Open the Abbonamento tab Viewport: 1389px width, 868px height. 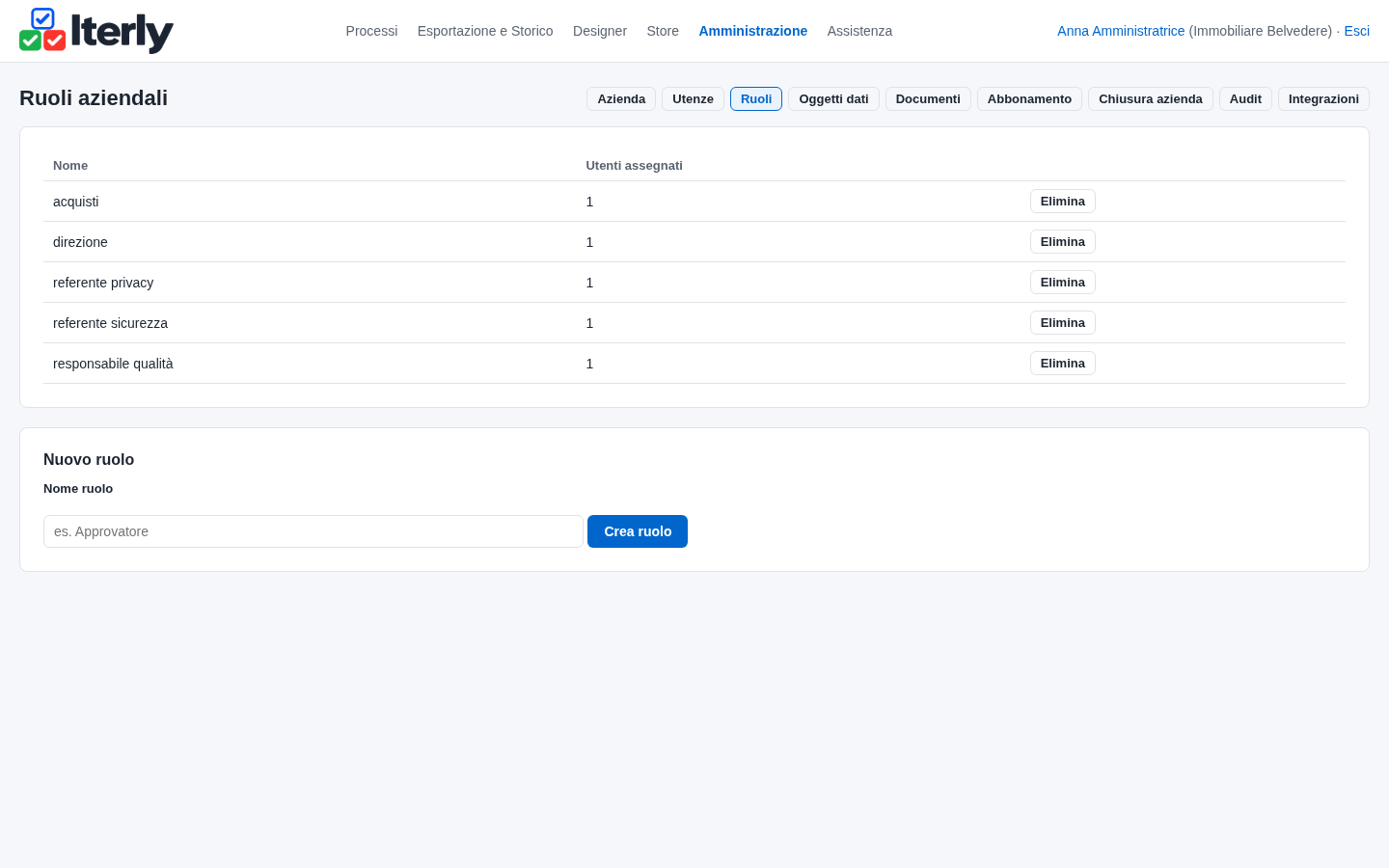click(1029, 99)
